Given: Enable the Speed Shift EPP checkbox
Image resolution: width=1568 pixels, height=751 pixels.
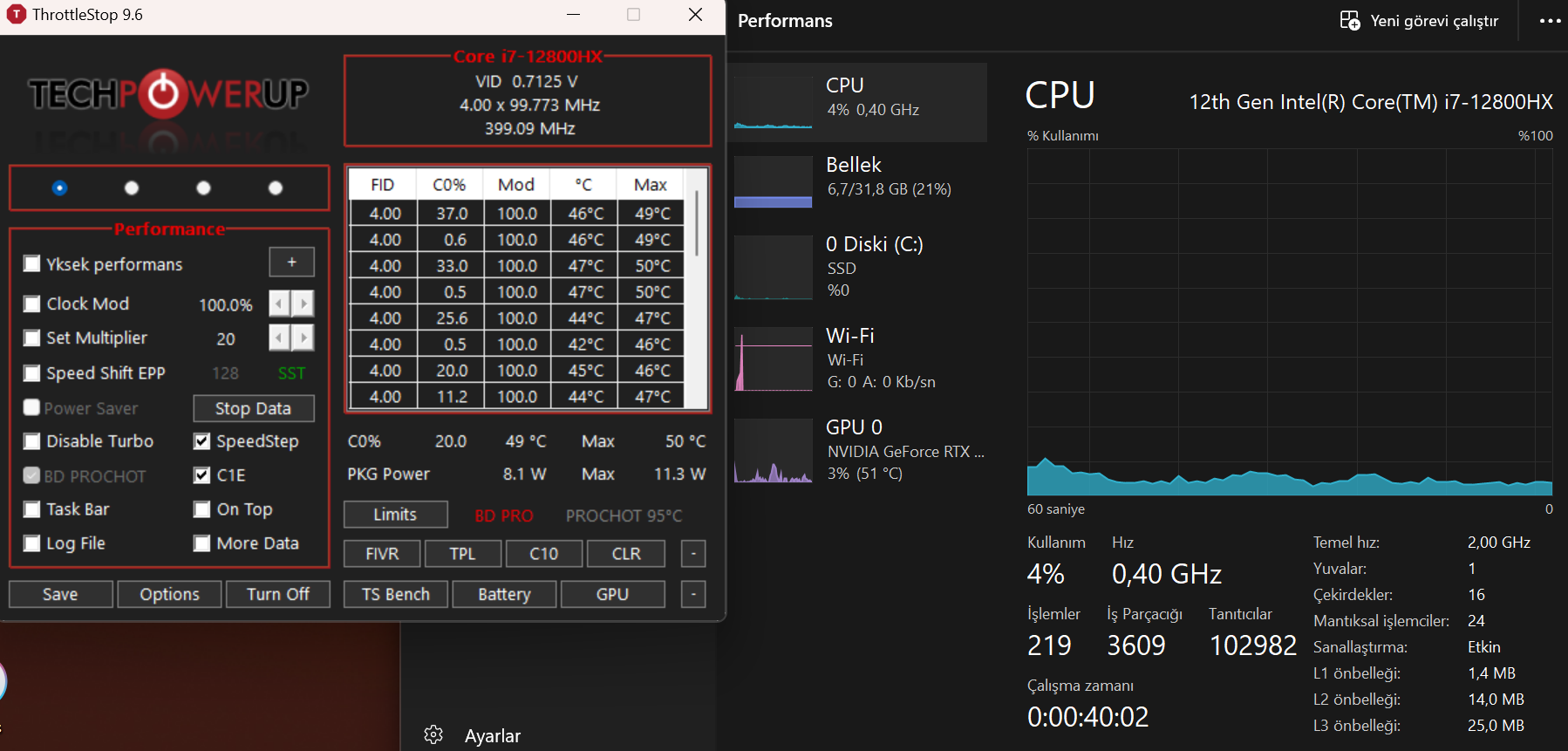Looking at the screenshot, I should coord(32,373).
